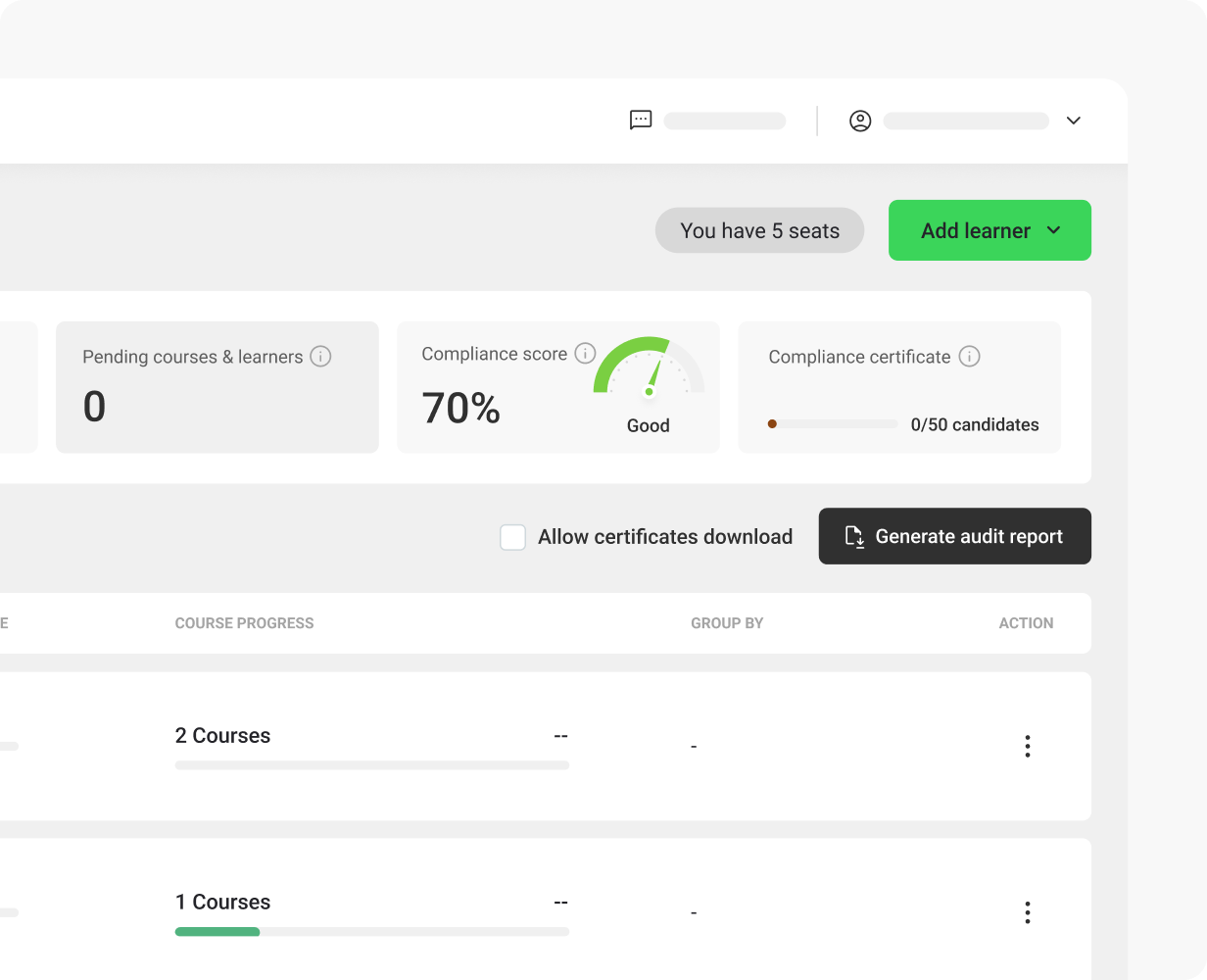Click the Course Progress column header
Screen dimensions: 1207x980
[x=244, y=623]
